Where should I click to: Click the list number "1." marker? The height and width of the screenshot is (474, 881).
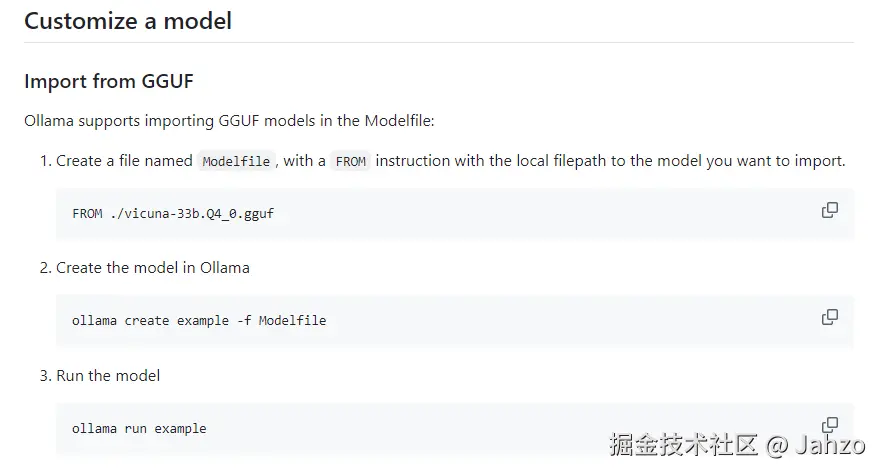[x=45, y=160]
